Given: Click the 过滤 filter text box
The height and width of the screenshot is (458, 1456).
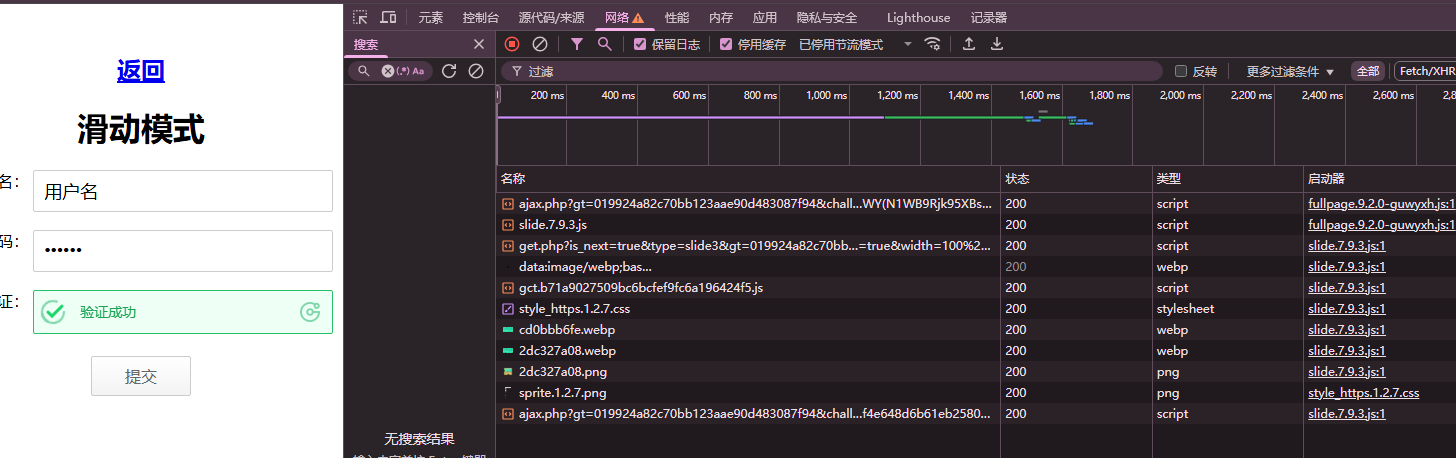Looking at the screenshot, I should (x=832, y=71).
